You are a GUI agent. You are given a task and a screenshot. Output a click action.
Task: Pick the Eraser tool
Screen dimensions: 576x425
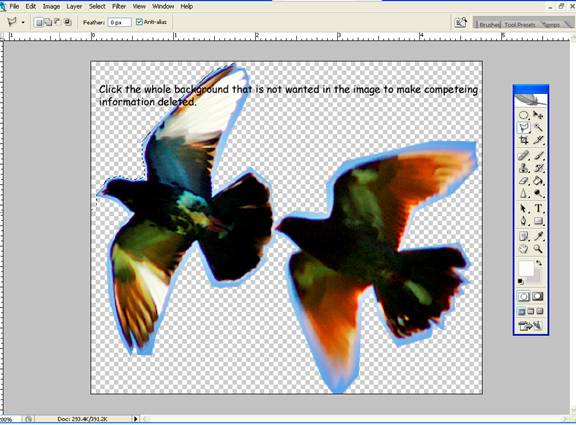[x=524, y=181]
